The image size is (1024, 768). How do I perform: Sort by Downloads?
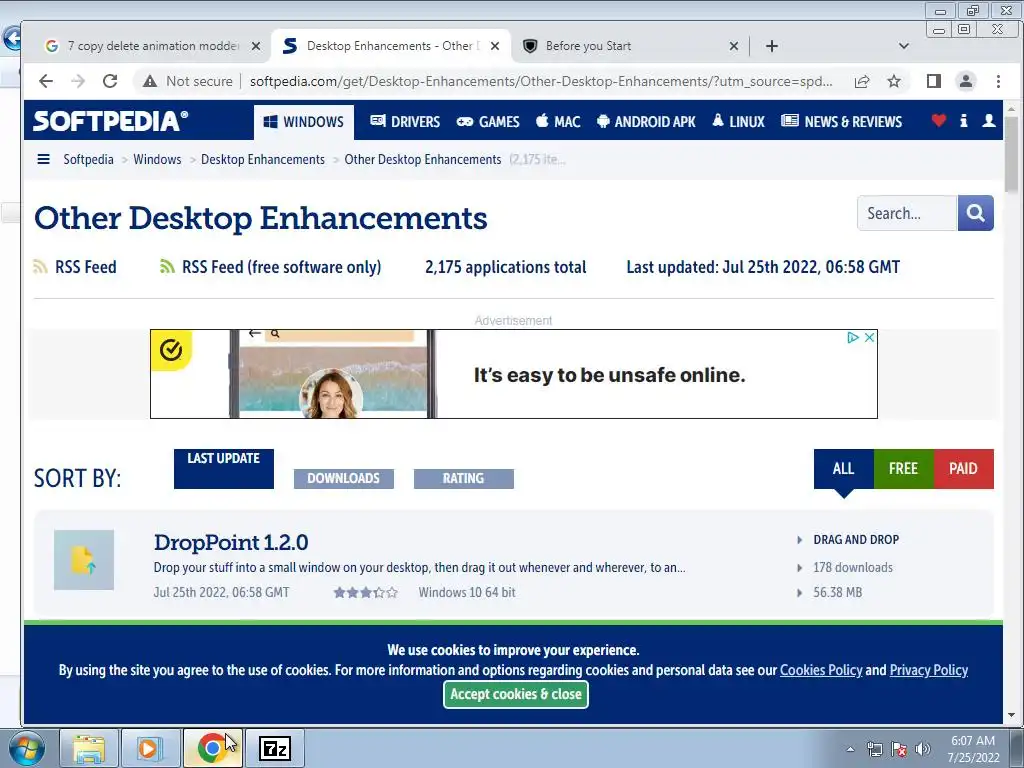tap(344, 479)
